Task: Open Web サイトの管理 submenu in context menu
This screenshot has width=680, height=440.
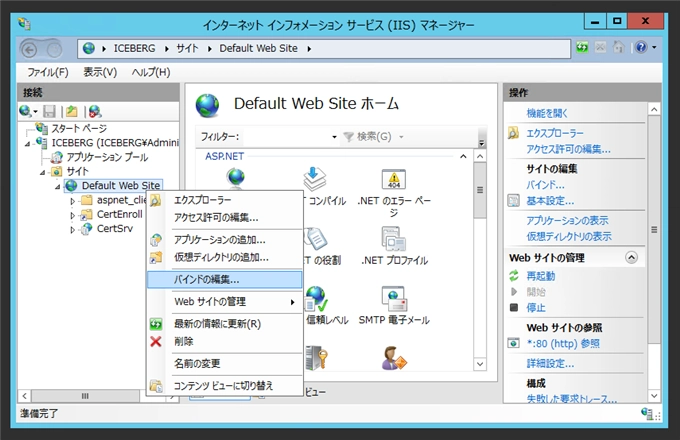Action: [225, 302]
